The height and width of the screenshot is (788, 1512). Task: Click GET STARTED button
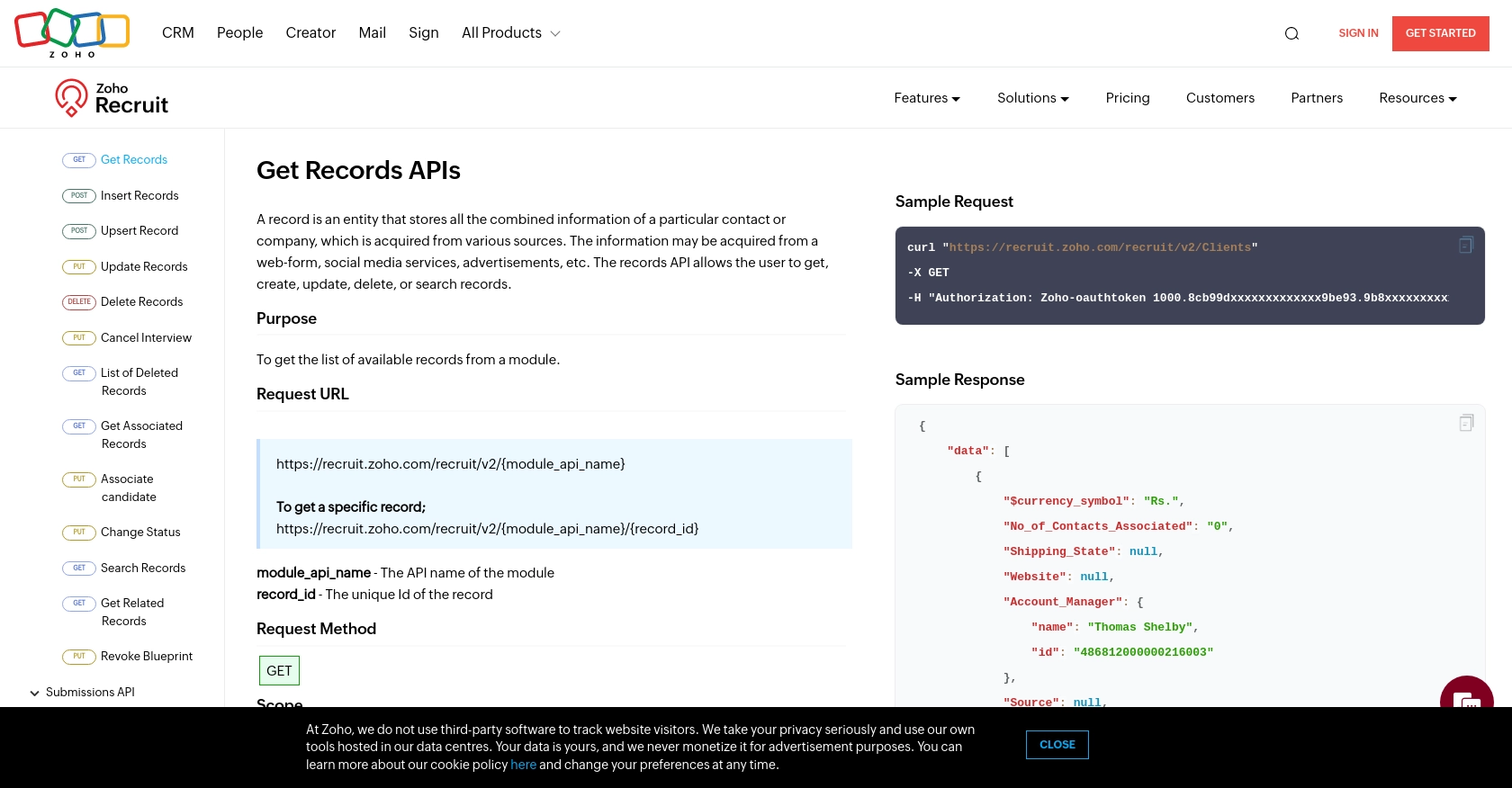point(1441,33)
